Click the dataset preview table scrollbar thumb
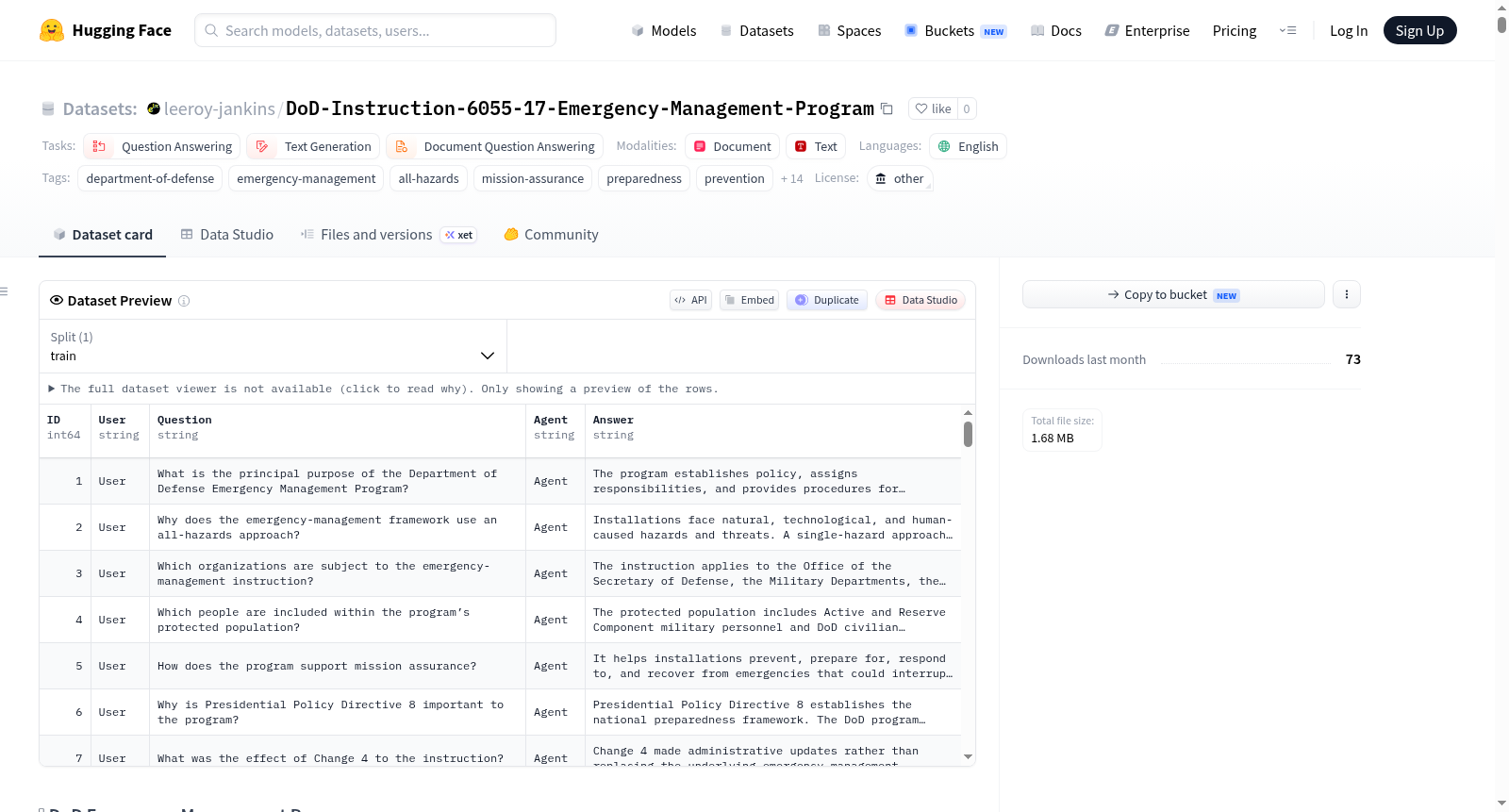 (968, 434)
